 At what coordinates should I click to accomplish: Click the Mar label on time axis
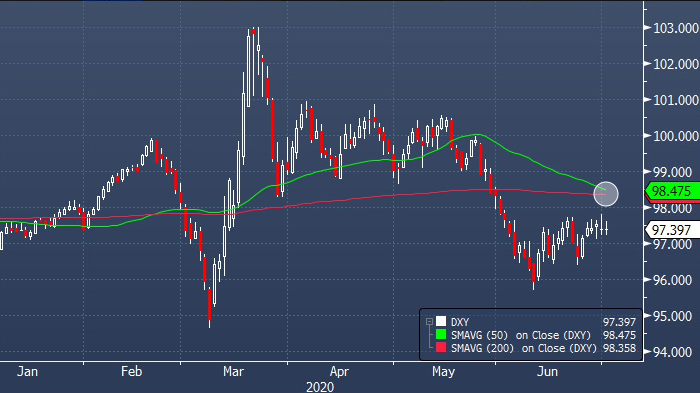coord(233,372)
